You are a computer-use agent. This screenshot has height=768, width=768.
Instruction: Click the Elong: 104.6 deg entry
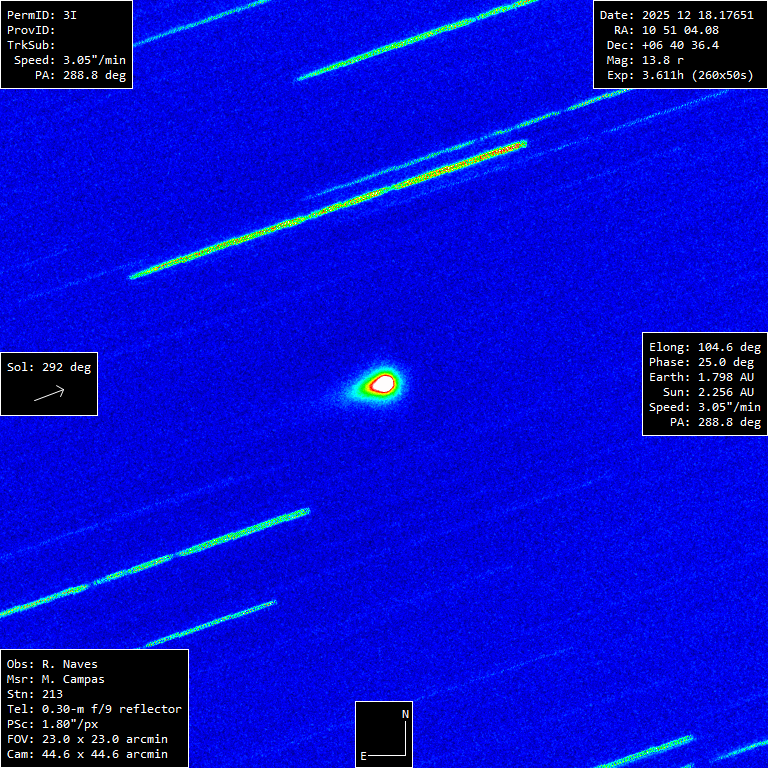[705, 347]
